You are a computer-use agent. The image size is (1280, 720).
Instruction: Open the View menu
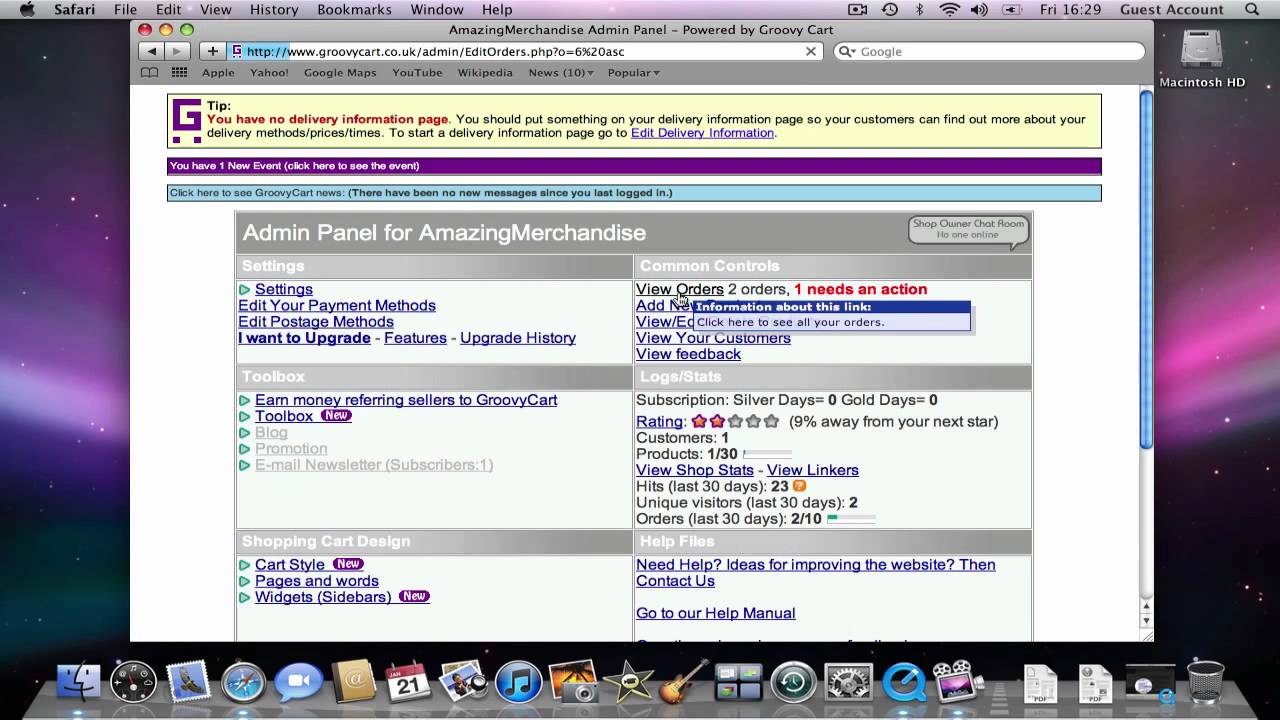pos(215,9)
